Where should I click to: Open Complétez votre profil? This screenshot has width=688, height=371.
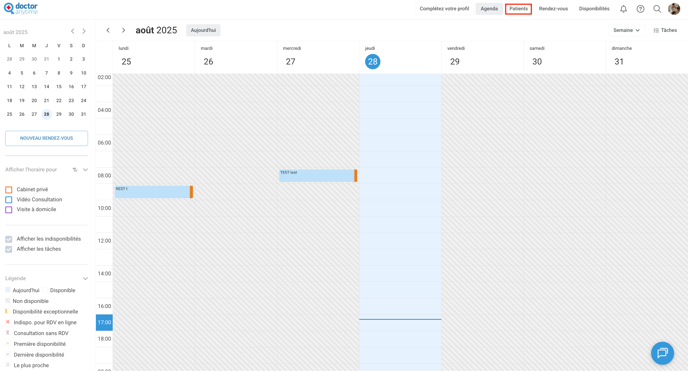(444, 9)
